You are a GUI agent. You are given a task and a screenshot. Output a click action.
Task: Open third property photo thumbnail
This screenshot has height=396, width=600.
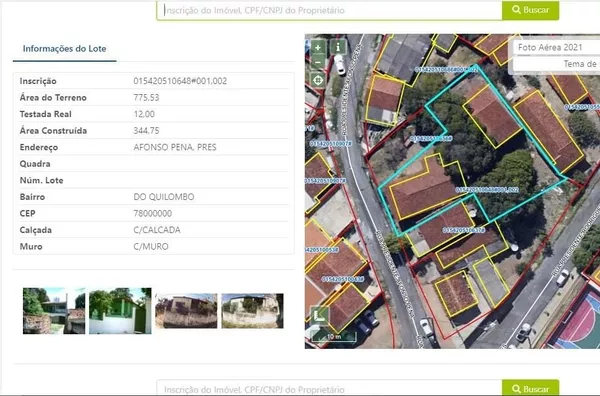coord(186,311)
